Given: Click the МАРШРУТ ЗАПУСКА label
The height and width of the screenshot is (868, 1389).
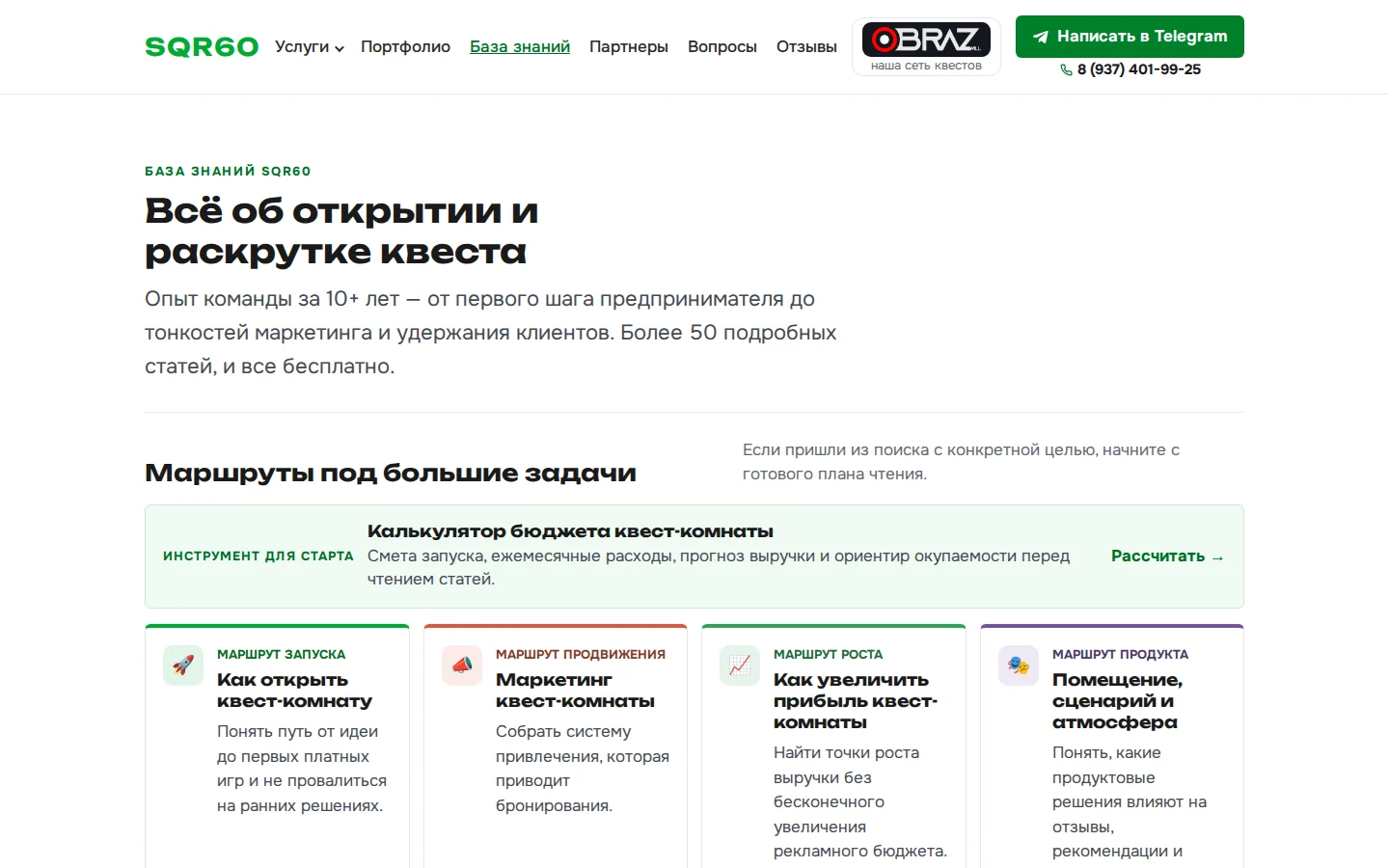Looking at the screenshot, I should 281,654.
